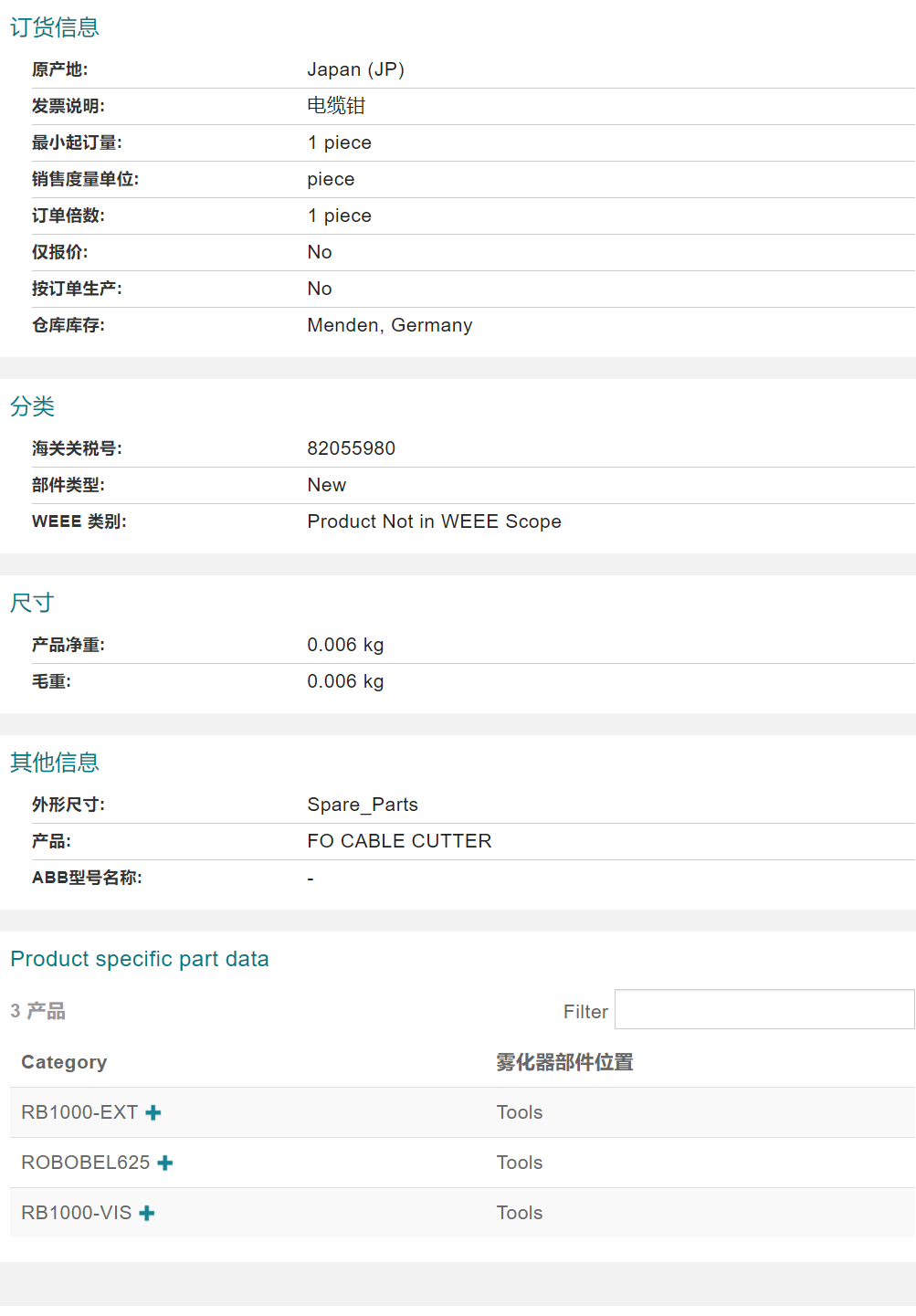
Task: Select the RB1000-VIS category name
Action: (x=77, y=1213)
